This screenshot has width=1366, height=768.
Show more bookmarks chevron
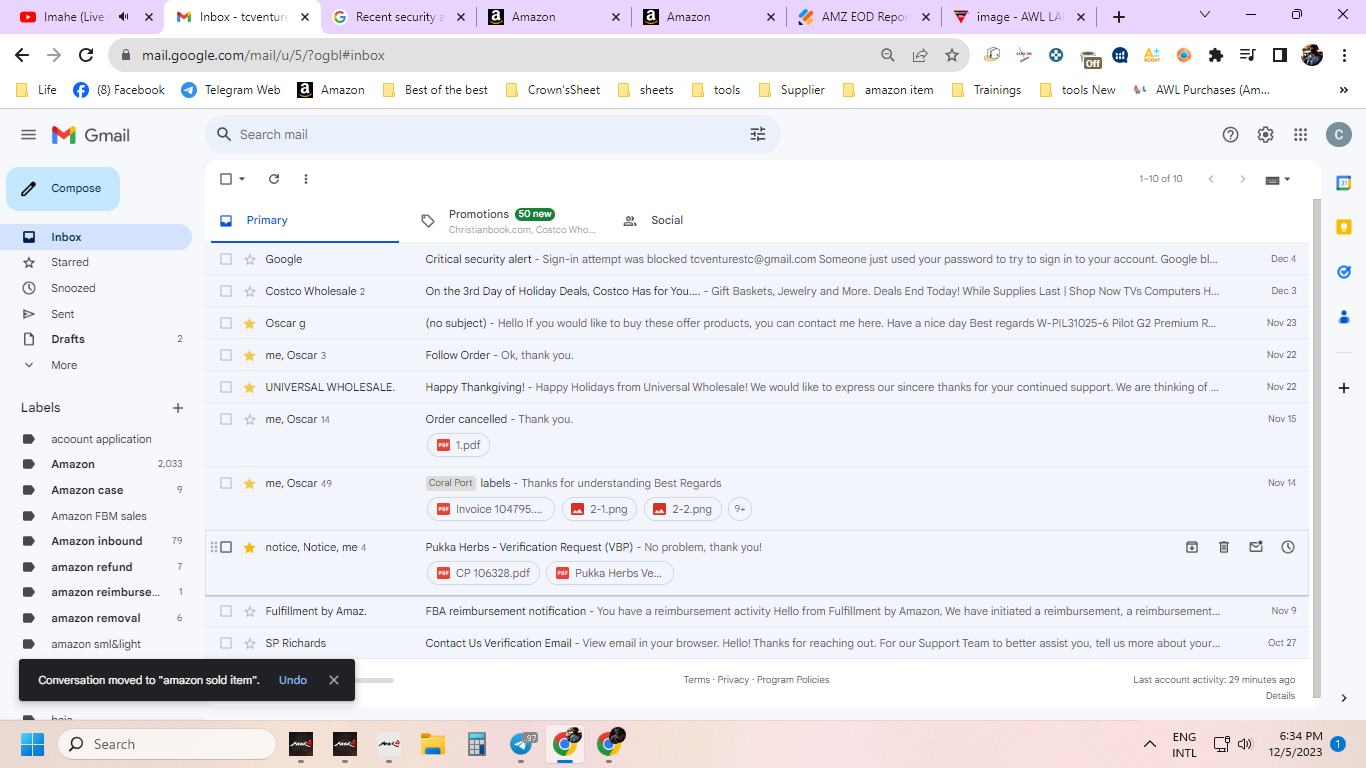[x=1344, y=90]
